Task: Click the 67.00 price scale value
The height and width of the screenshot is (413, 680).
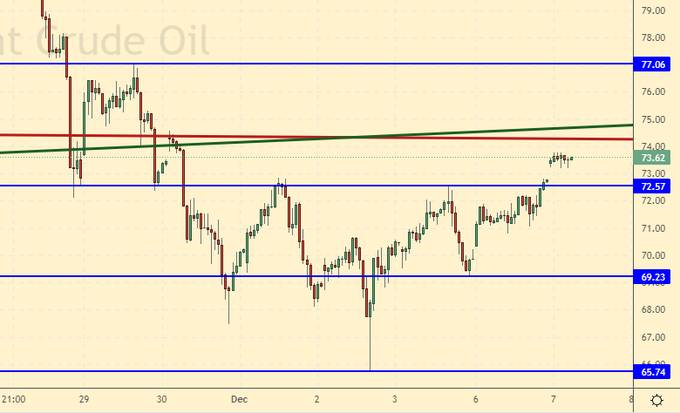Action: coord(653,337)
